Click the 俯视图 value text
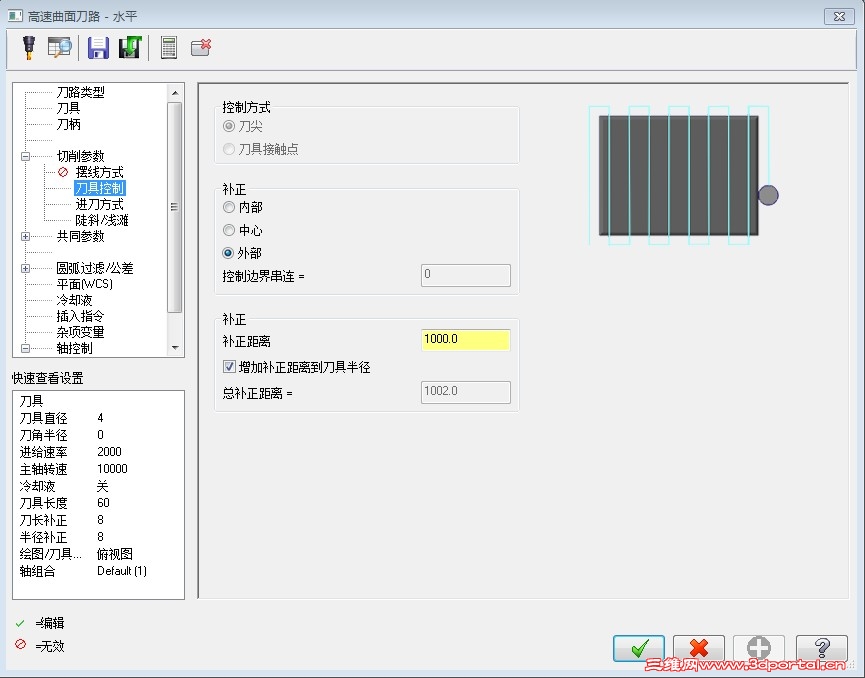The width and height of the screenshot is (865, 678). click(115, 554)
